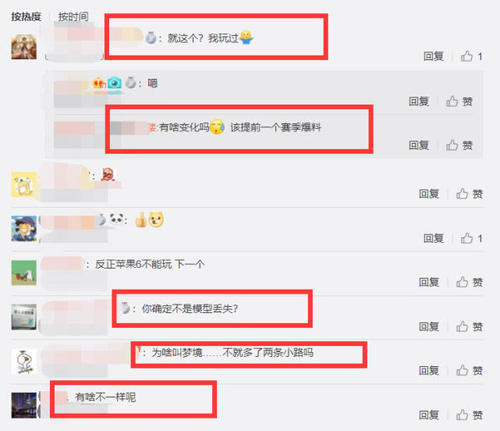Reply to the "为啥叫梦境" comment
This screenshot has width=500, height=431.
(429, 370)
